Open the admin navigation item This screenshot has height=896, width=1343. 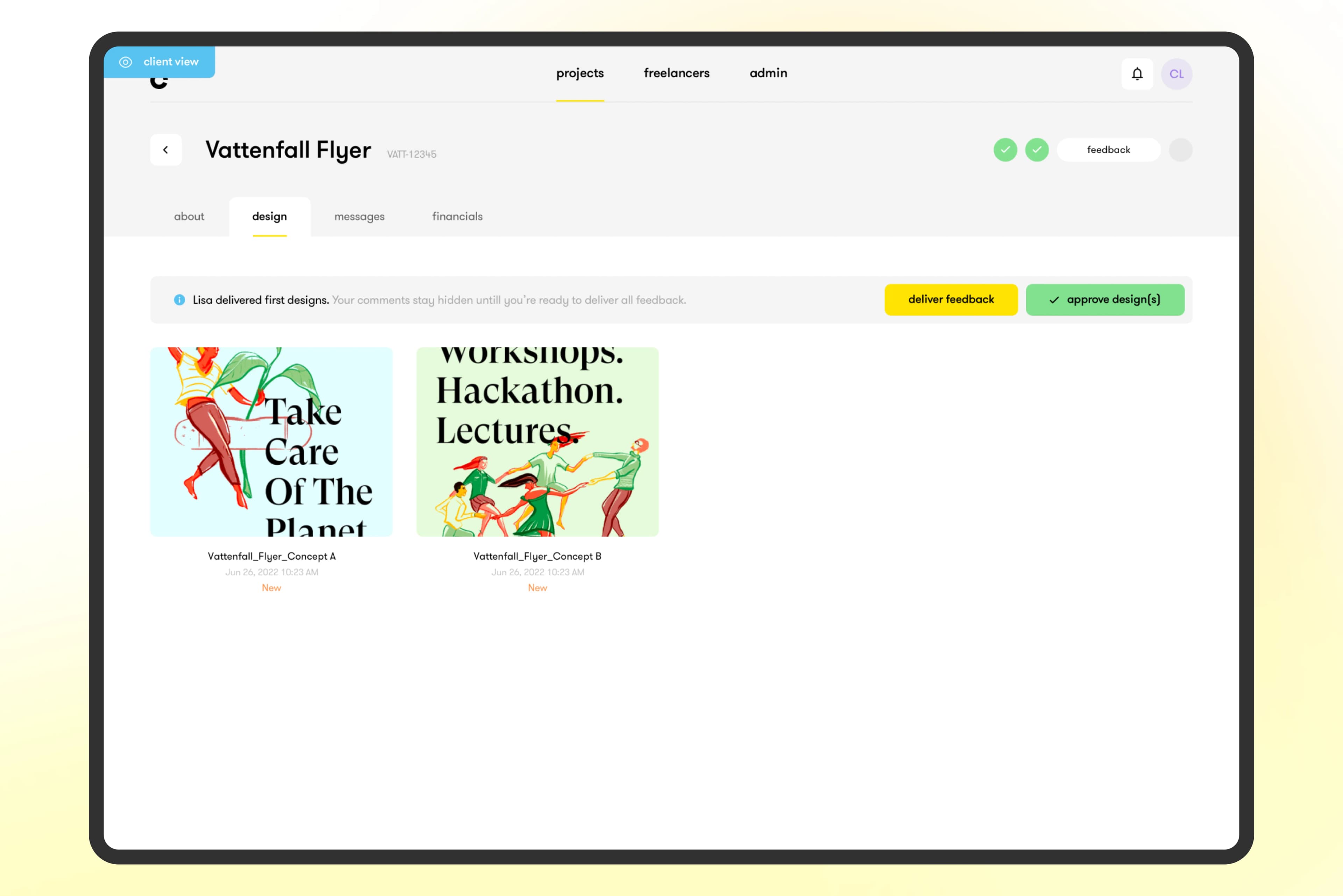[768, 73]
